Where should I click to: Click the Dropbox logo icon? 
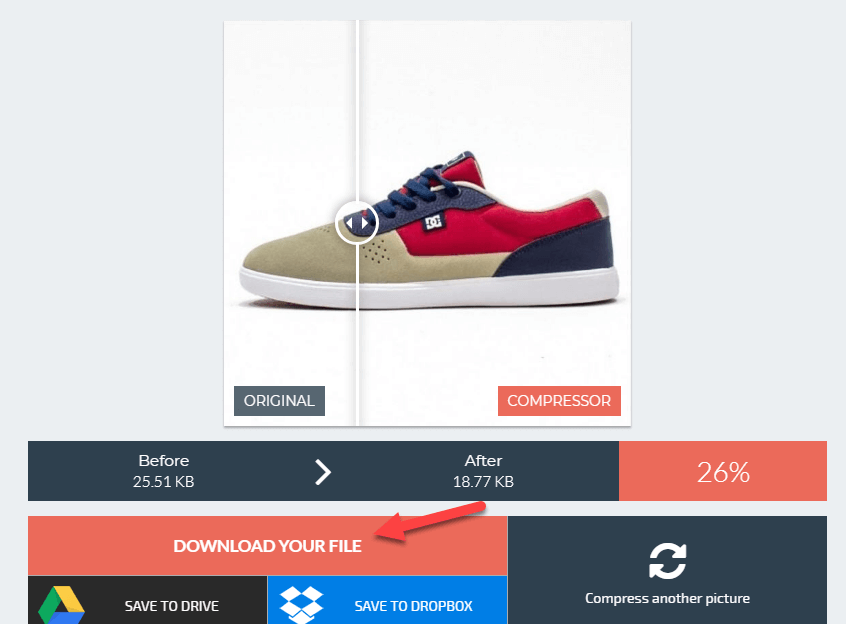302,605
